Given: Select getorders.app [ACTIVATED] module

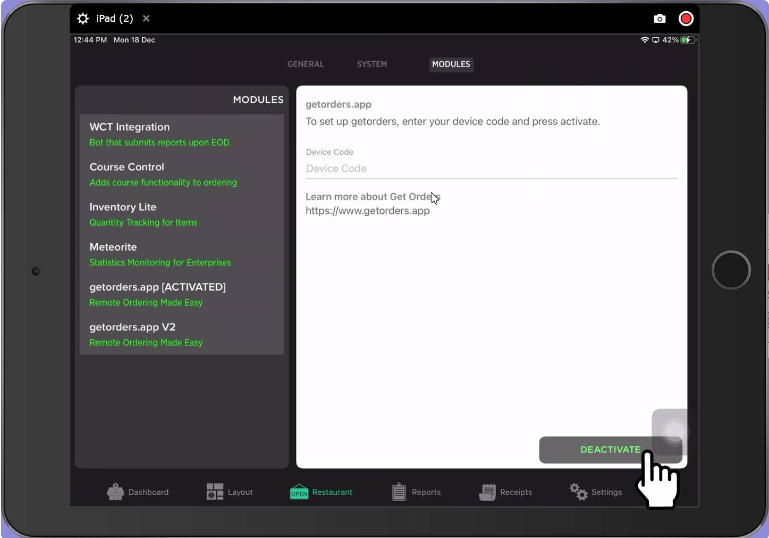Looking at the screenshot, I should coord(182,294).
